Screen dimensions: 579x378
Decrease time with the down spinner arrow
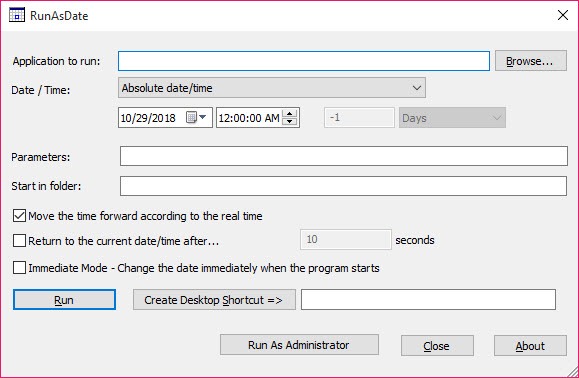[x=290, y=121]
